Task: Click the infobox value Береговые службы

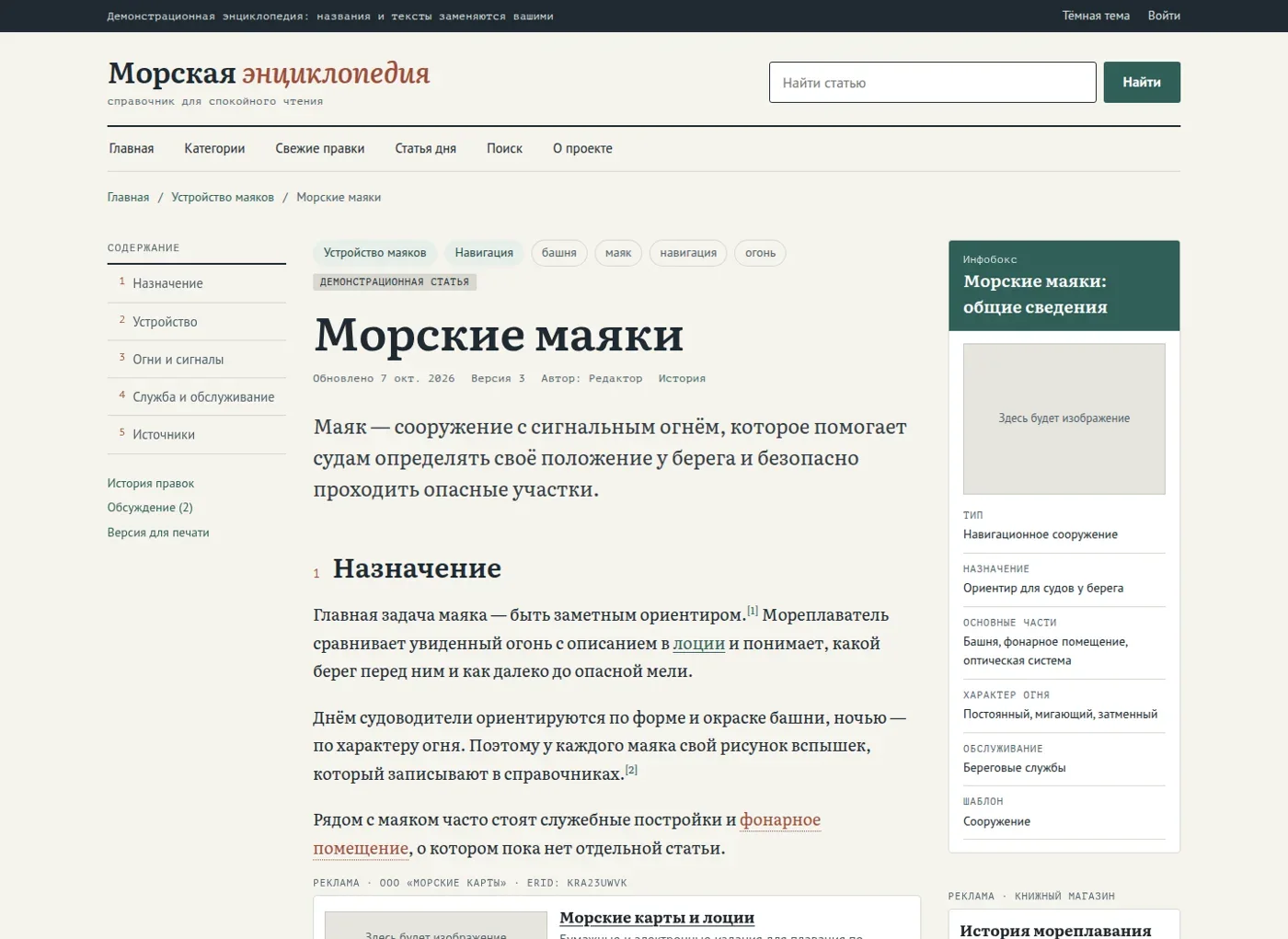Action: [1015, 768]
